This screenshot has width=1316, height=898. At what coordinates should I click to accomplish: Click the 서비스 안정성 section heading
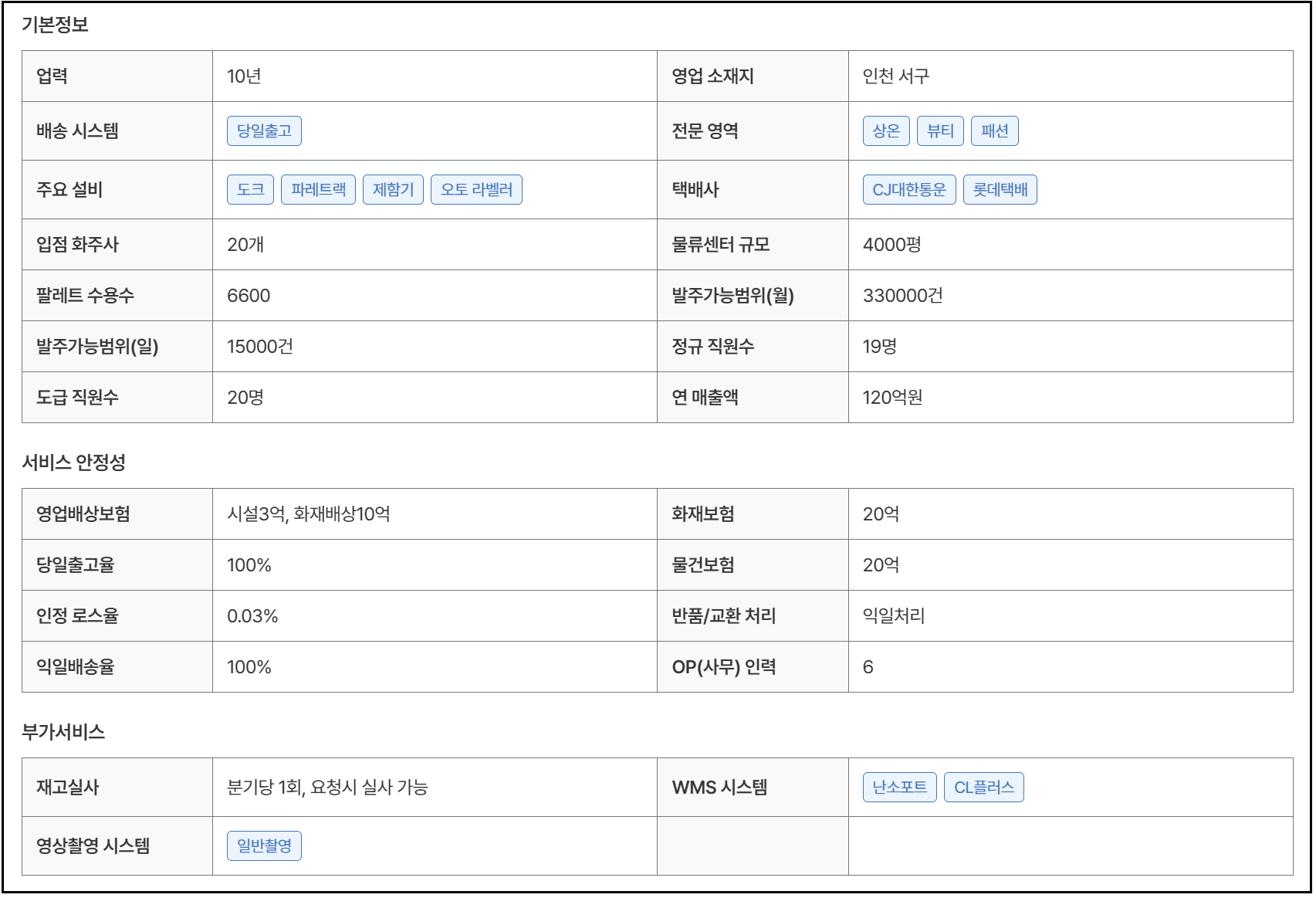pos(73,463)
